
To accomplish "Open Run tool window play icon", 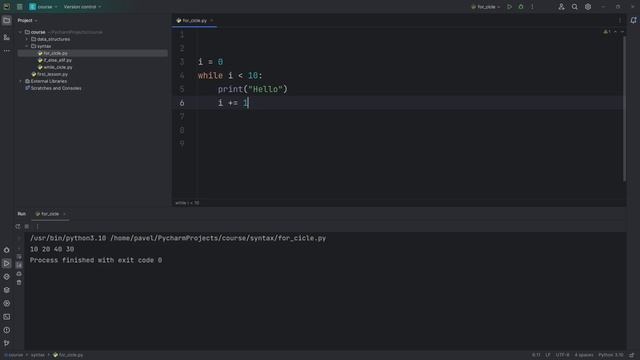I will click(7, 264).
